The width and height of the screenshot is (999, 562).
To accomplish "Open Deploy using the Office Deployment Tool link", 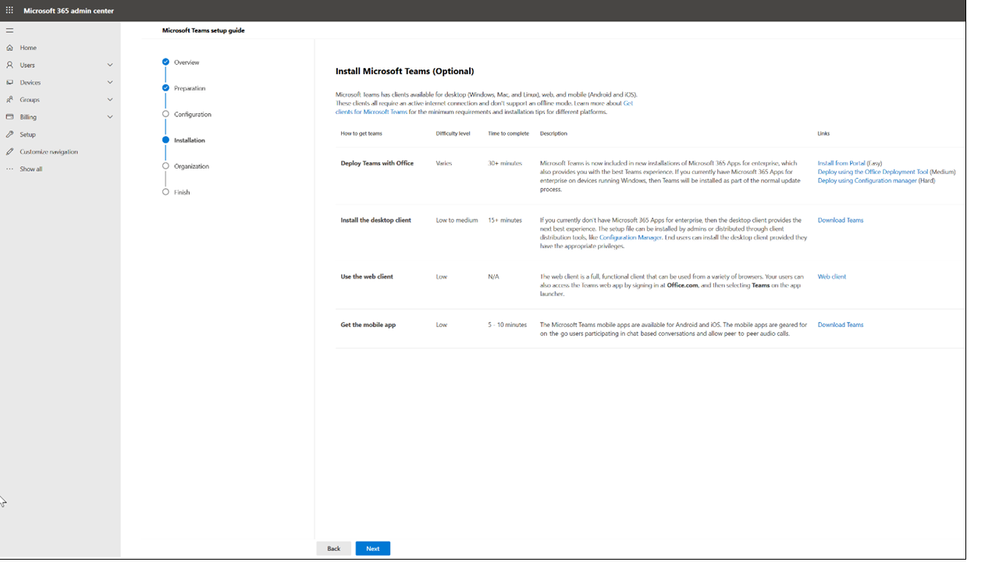I will [x=873, y=172].
